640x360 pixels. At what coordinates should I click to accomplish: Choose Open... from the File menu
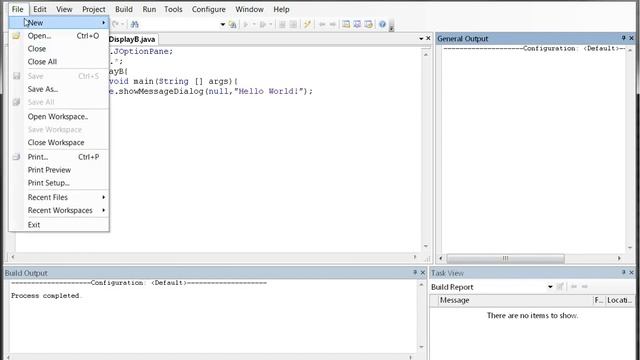point(59,36)
